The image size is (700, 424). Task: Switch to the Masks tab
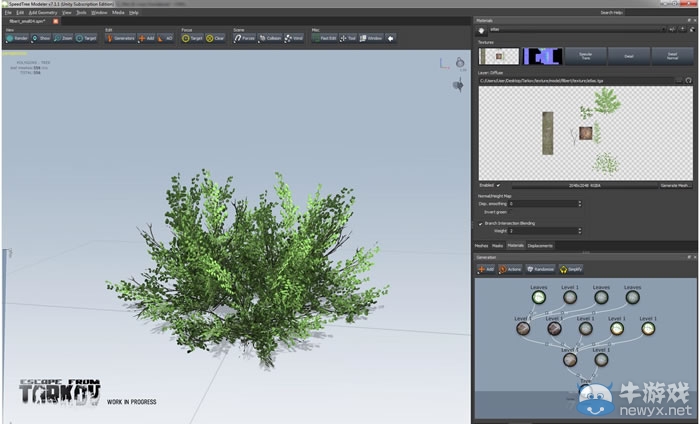point(497,246)
